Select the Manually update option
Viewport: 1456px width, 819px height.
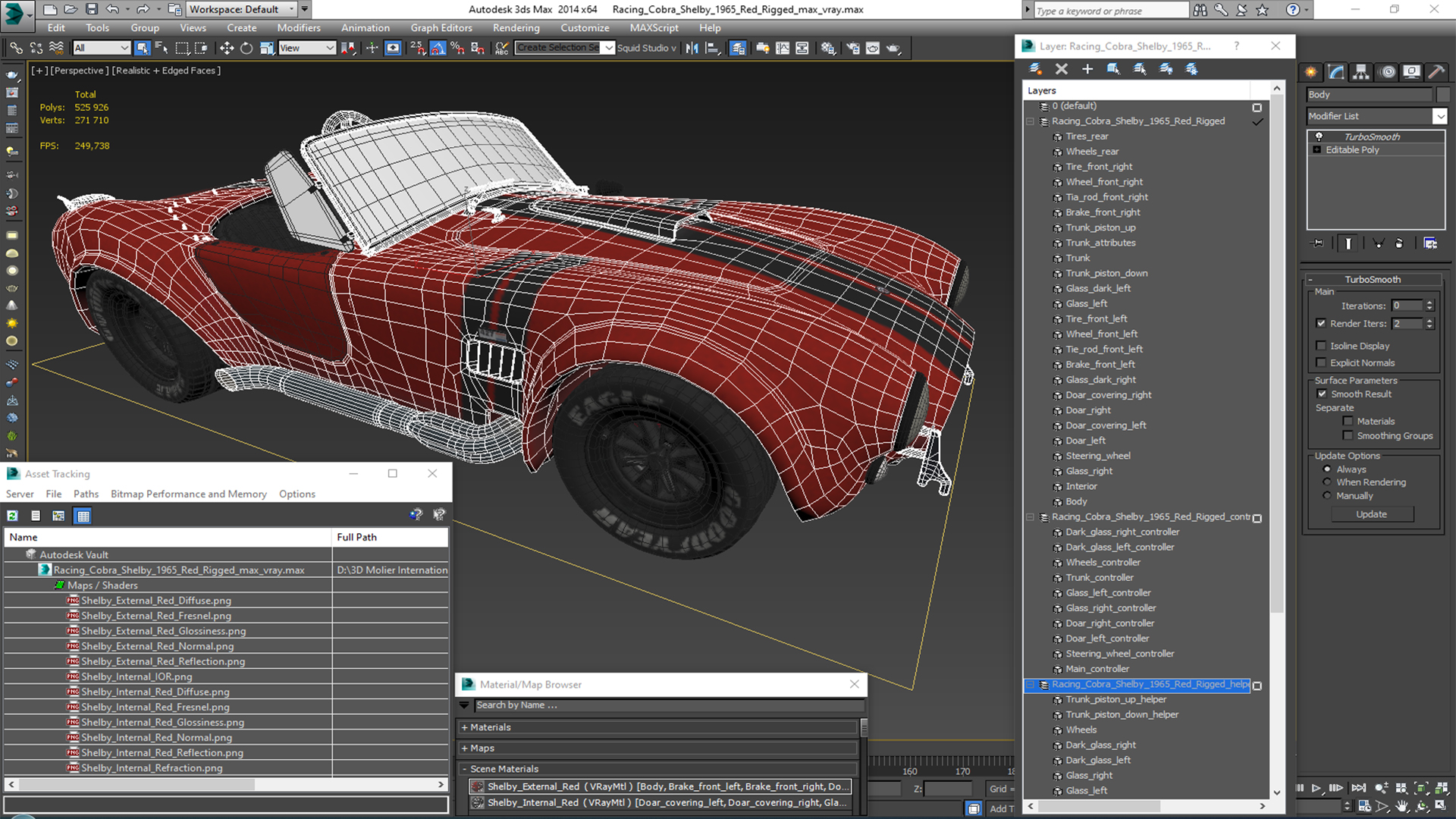point(1327,496)
